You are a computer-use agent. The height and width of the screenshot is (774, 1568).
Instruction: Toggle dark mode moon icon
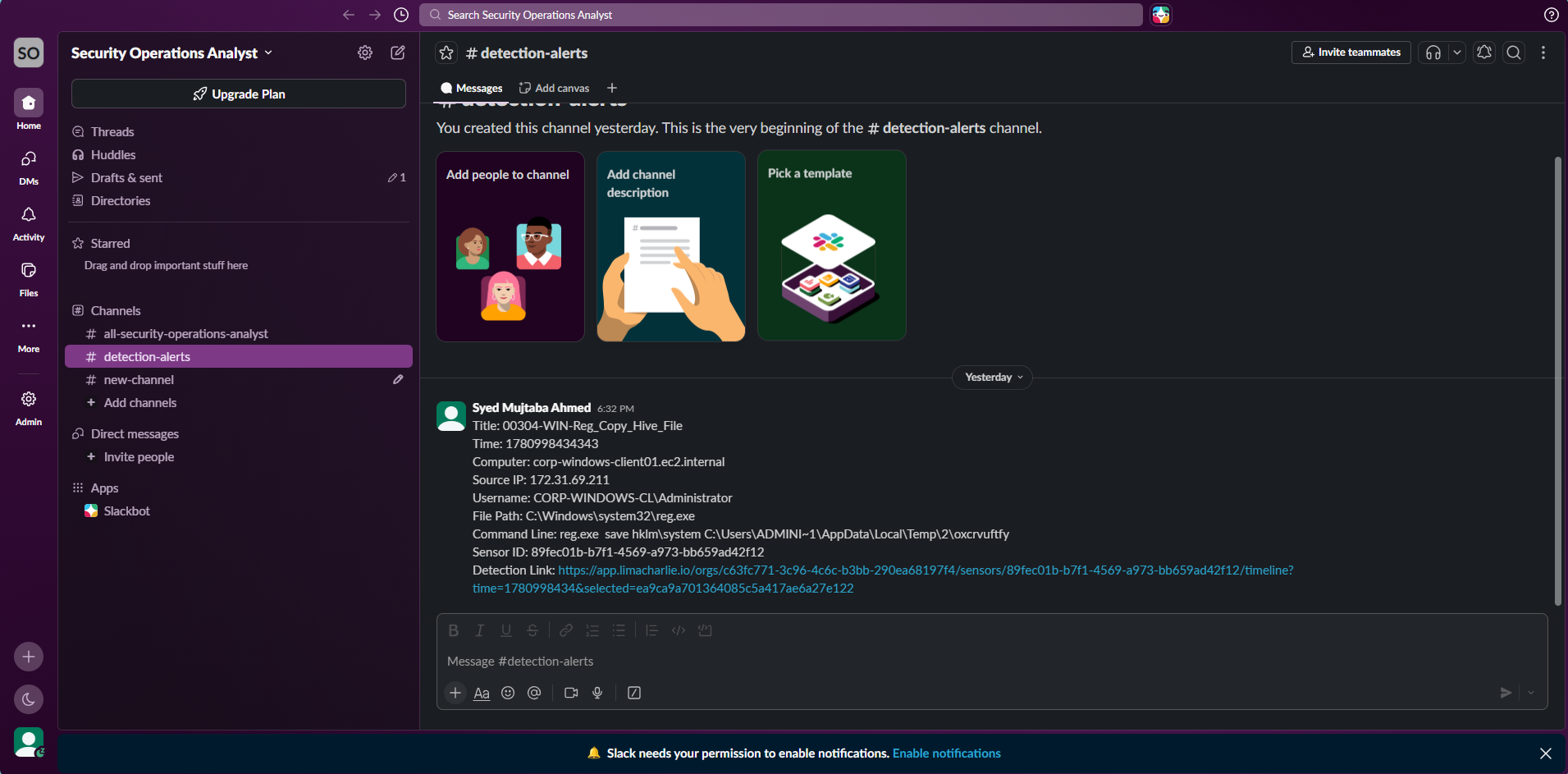point(29,699)
